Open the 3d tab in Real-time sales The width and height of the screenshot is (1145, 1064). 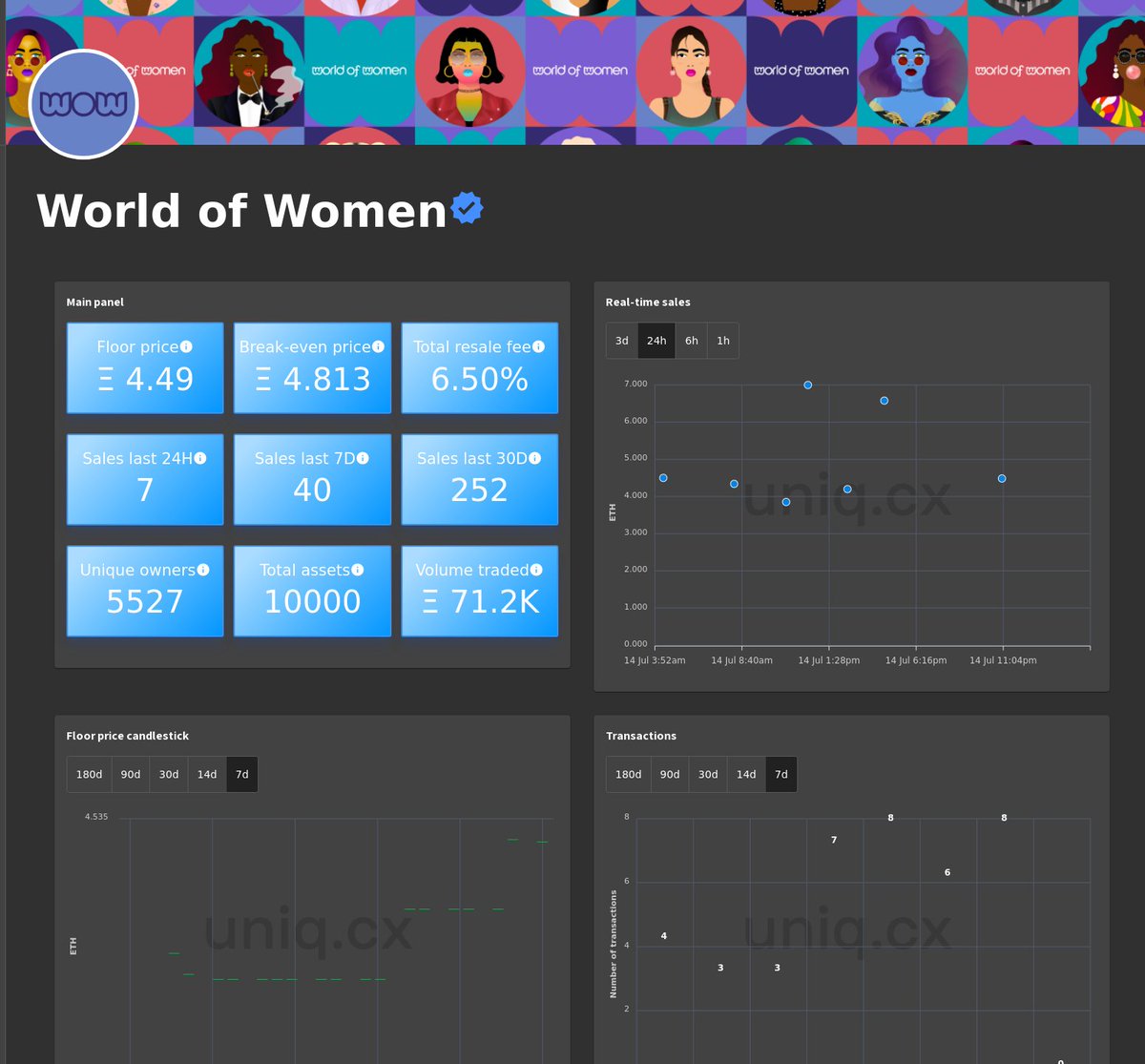[x=621, y=341]
